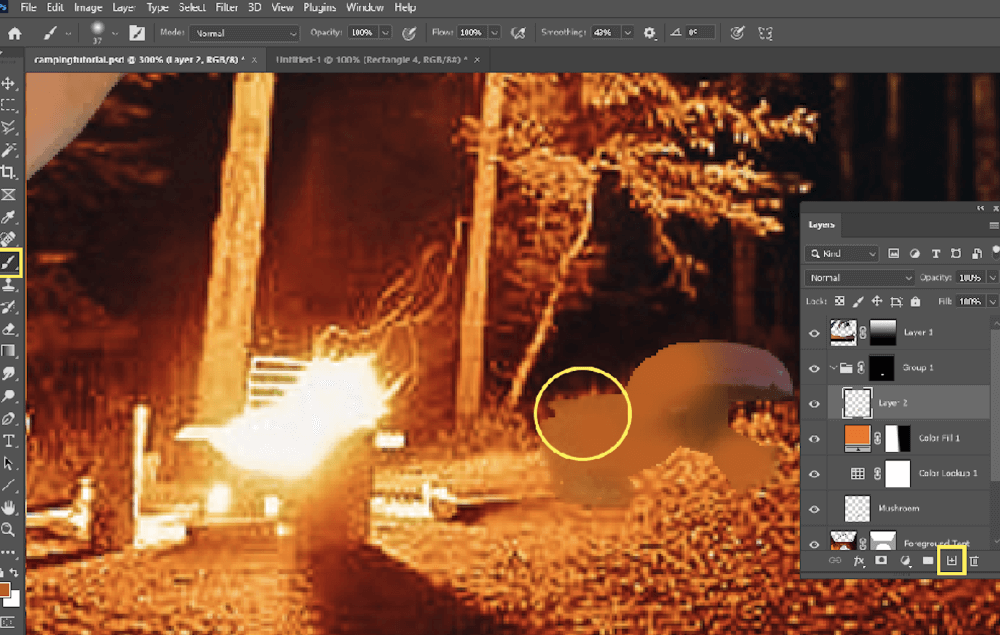
Task: Select the Eraser tool
Action: (x=8, y=330)
